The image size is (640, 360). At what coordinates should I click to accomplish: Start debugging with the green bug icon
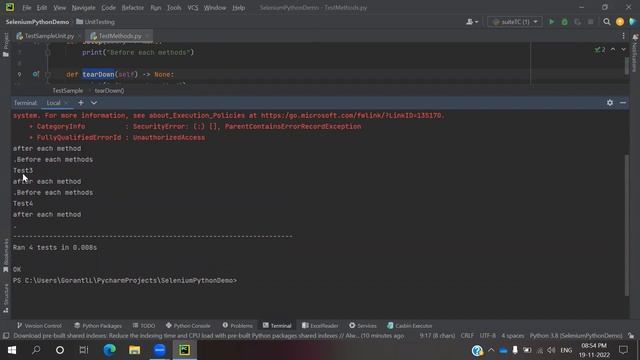coord(564,22)
